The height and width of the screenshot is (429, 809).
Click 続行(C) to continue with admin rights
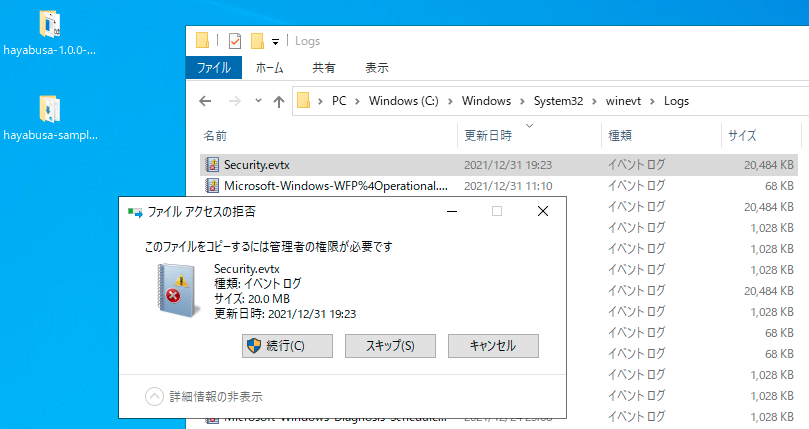[287, 346]
